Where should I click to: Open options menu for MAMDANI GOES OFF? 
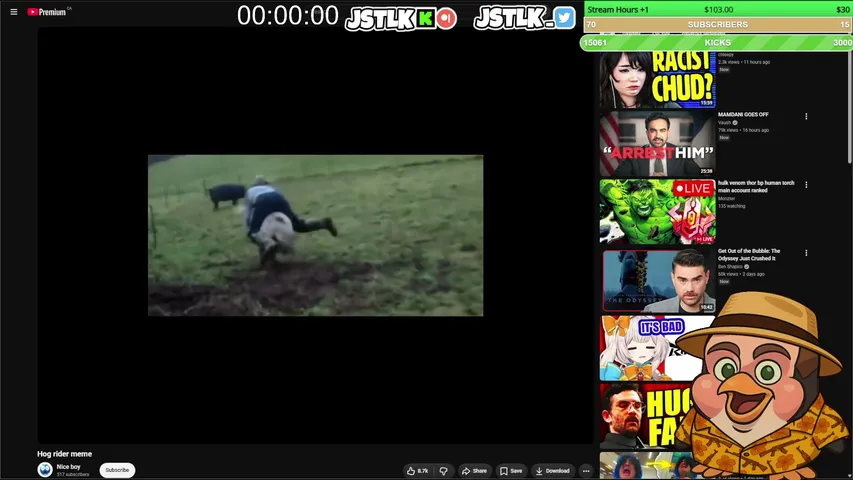[806, 116]
